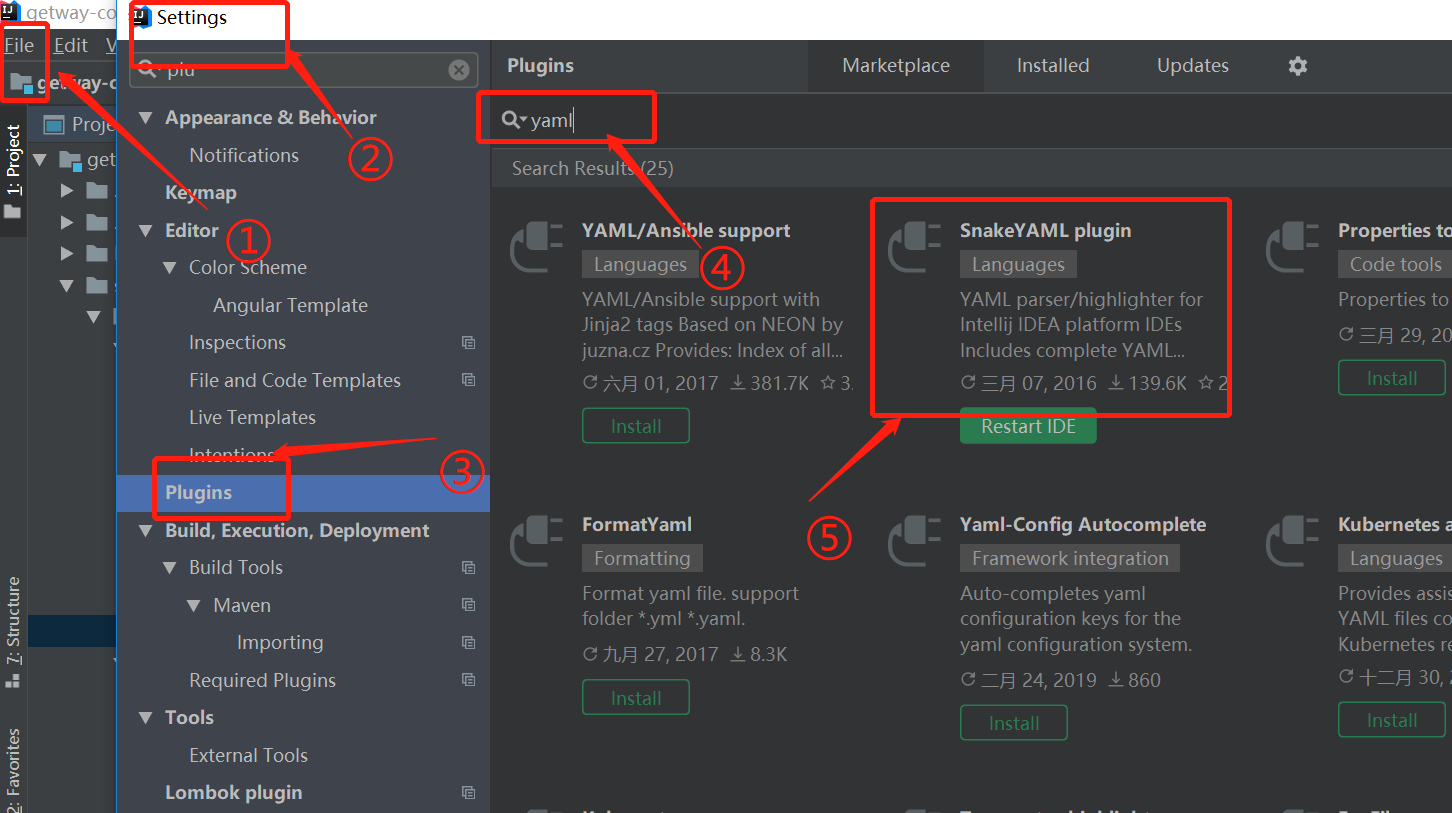The height and width of the screenshot is (813, 1452).
Task: Open the Plugins gear settings menu
Action: 1297,66
